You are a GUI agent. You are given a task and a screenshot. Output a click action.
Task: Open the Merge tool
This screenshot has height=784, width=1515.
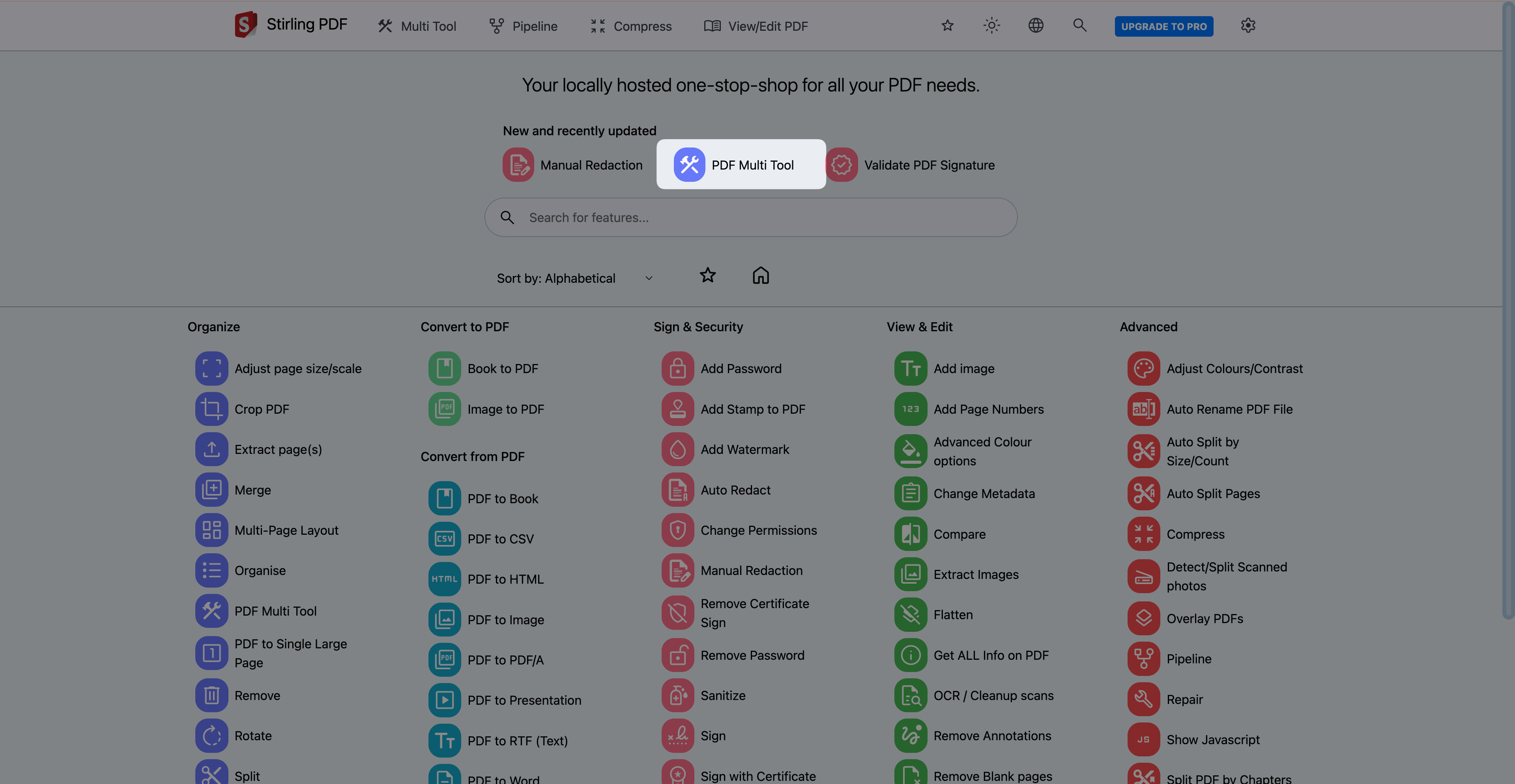coord(252,489)
